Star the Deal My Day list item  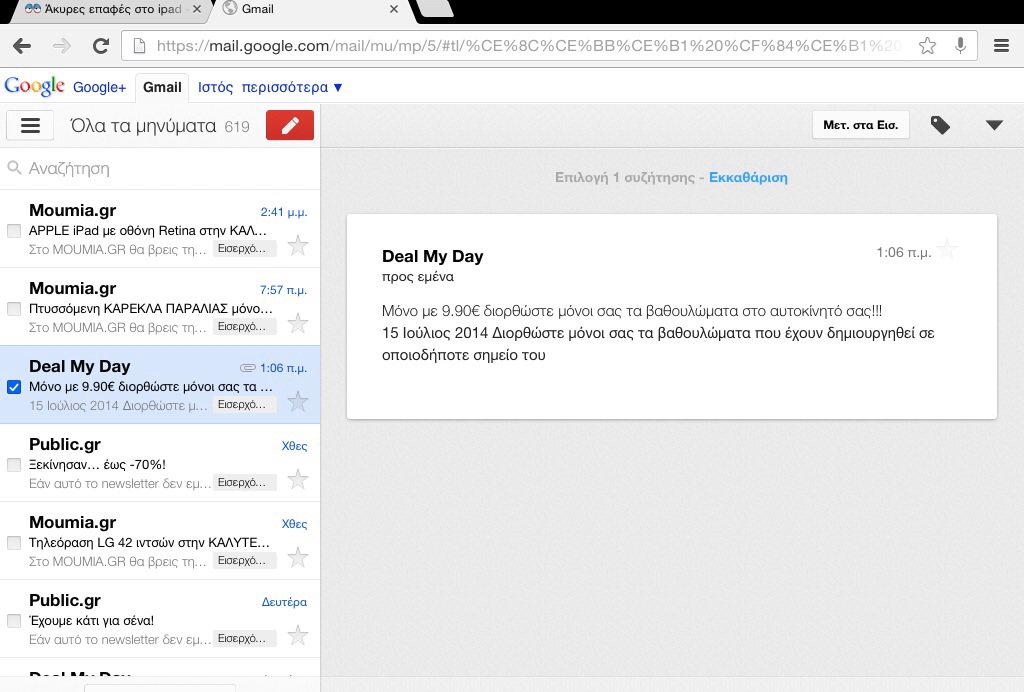[x=298, y=401]
